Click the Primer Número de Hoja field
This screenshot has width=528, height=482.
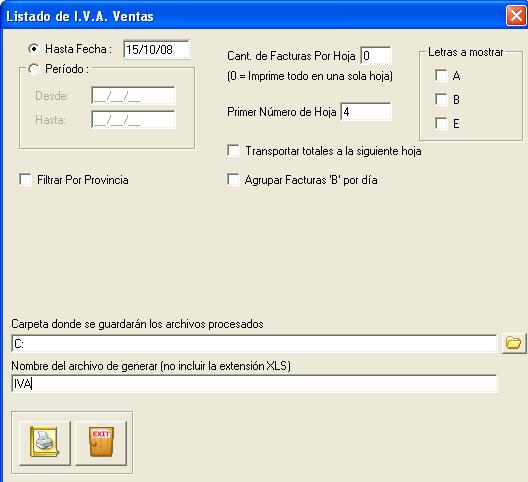click(x=366, y=111)
